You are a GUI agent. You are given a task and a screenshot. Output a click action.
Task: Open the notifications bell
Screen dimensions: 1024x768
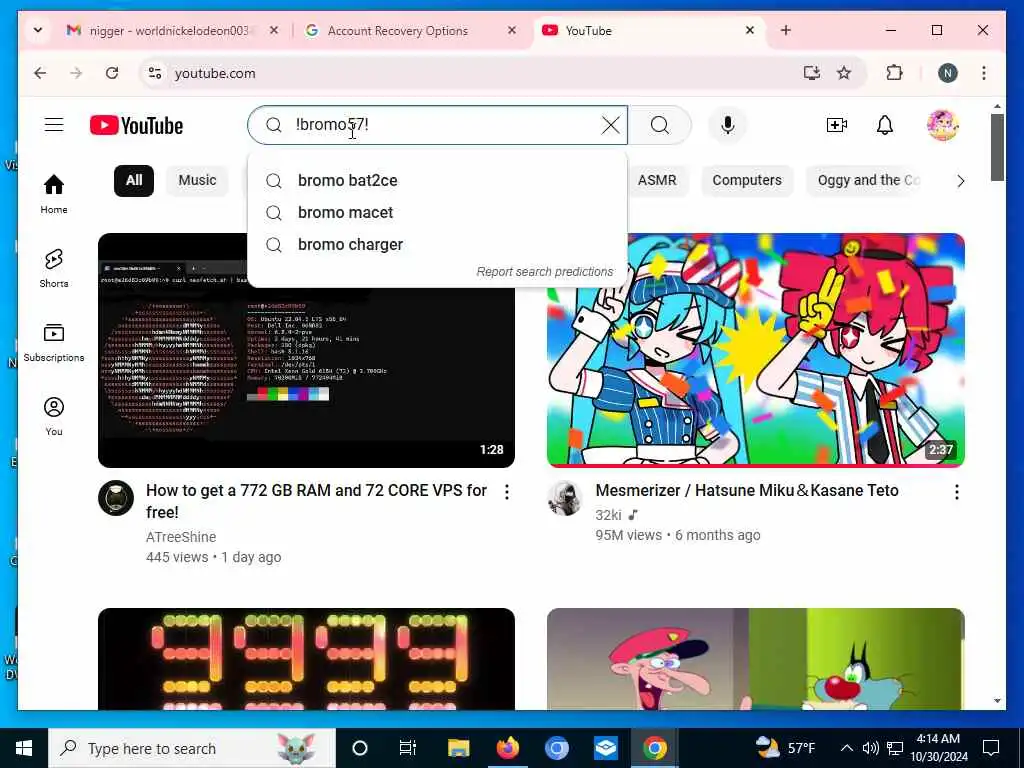884,125
